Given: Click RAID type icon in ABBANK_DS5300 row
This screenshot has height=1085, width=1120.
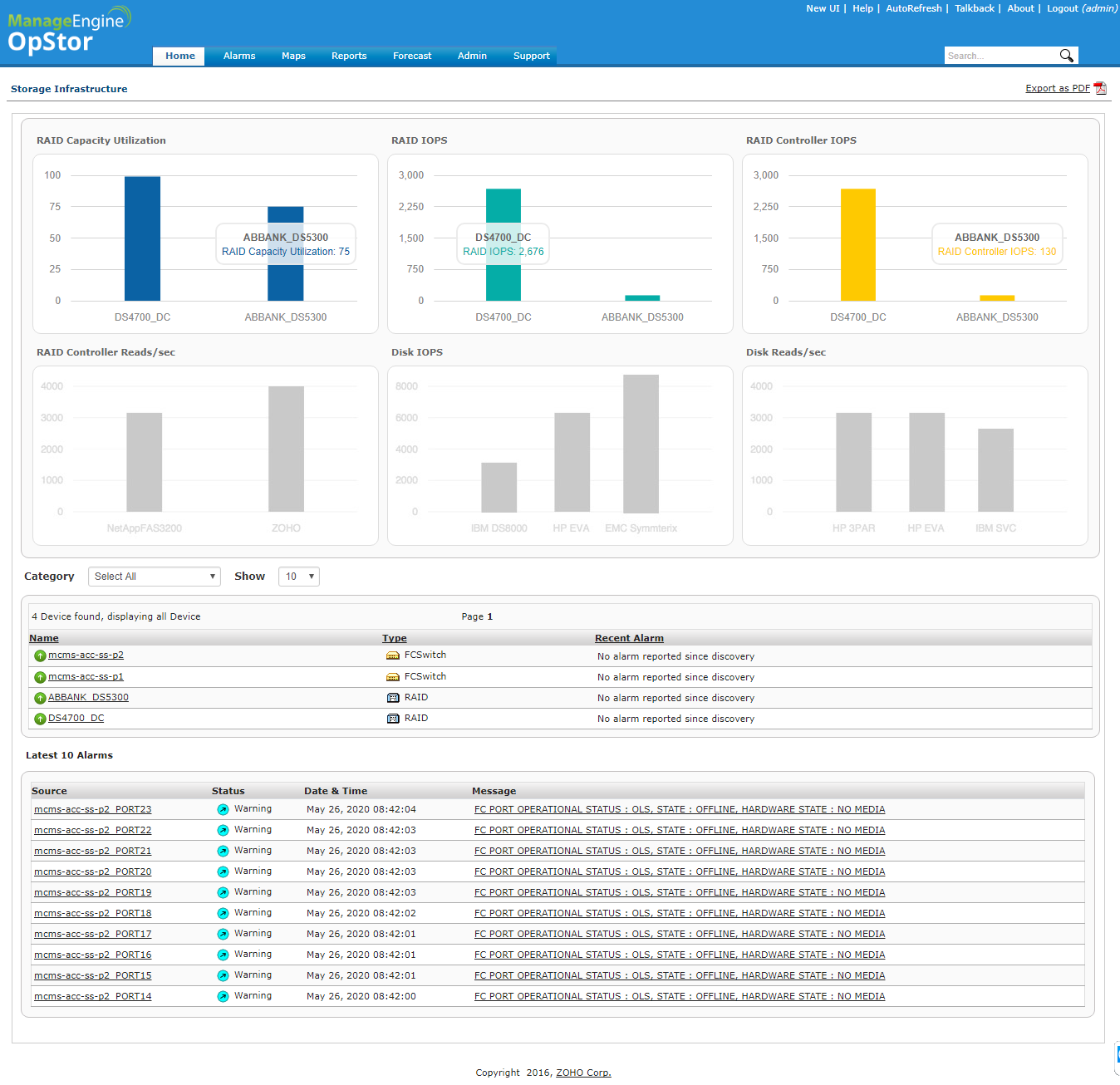Looking at the screenshot, I should (x=393, y=698).
